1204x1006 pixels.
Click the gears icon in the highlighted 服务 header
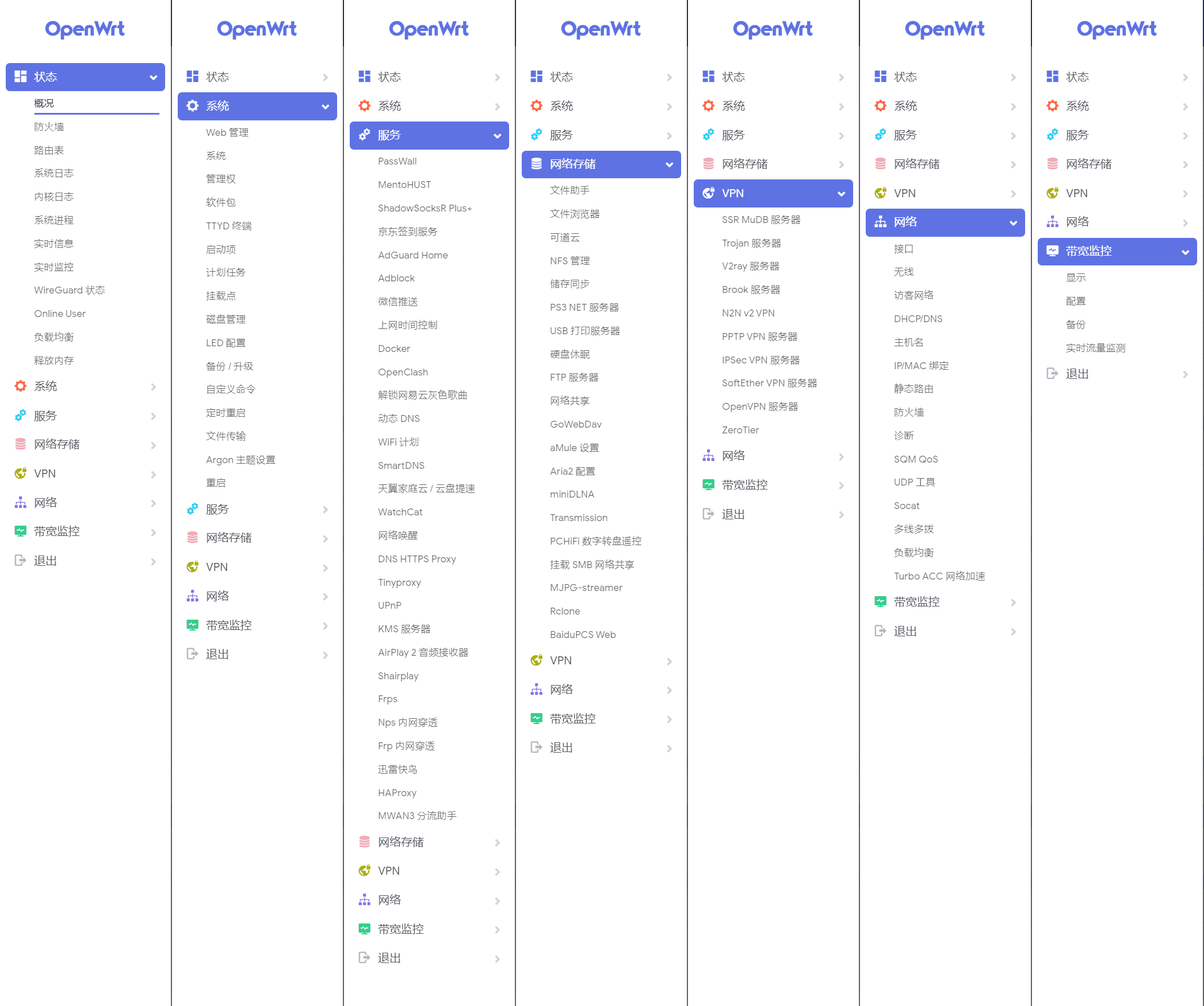[365, 135]
